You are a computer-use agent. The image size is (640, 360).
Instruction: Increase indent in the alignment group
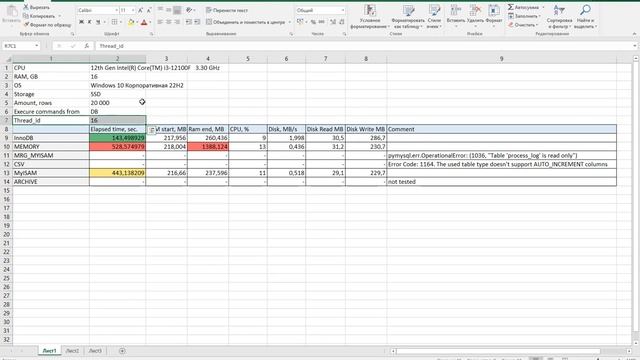pos(197,22)
